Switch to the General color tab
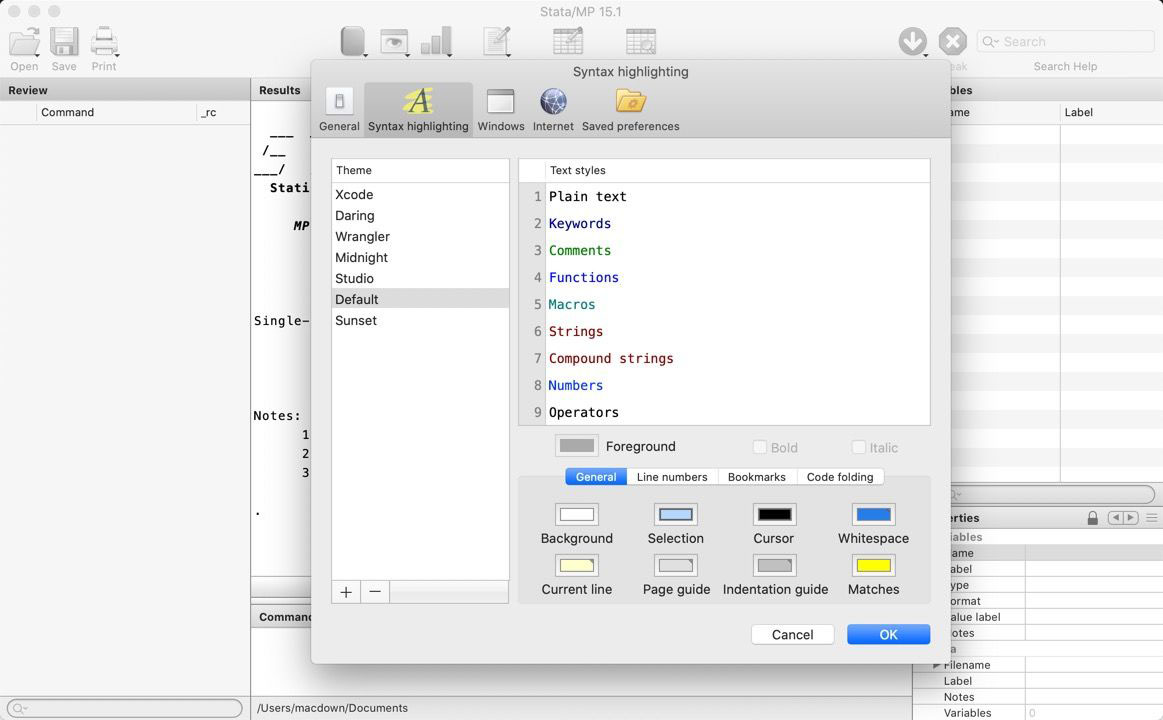1163x720 pixels. (x=596, y=477)
